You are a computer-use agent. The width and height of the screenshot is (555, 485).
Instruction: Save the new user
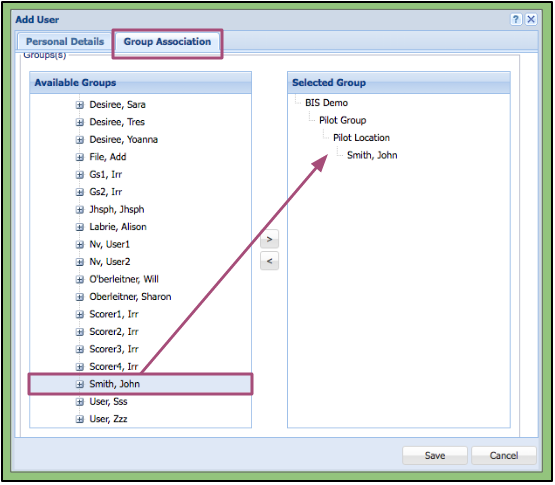pos(435,455)
